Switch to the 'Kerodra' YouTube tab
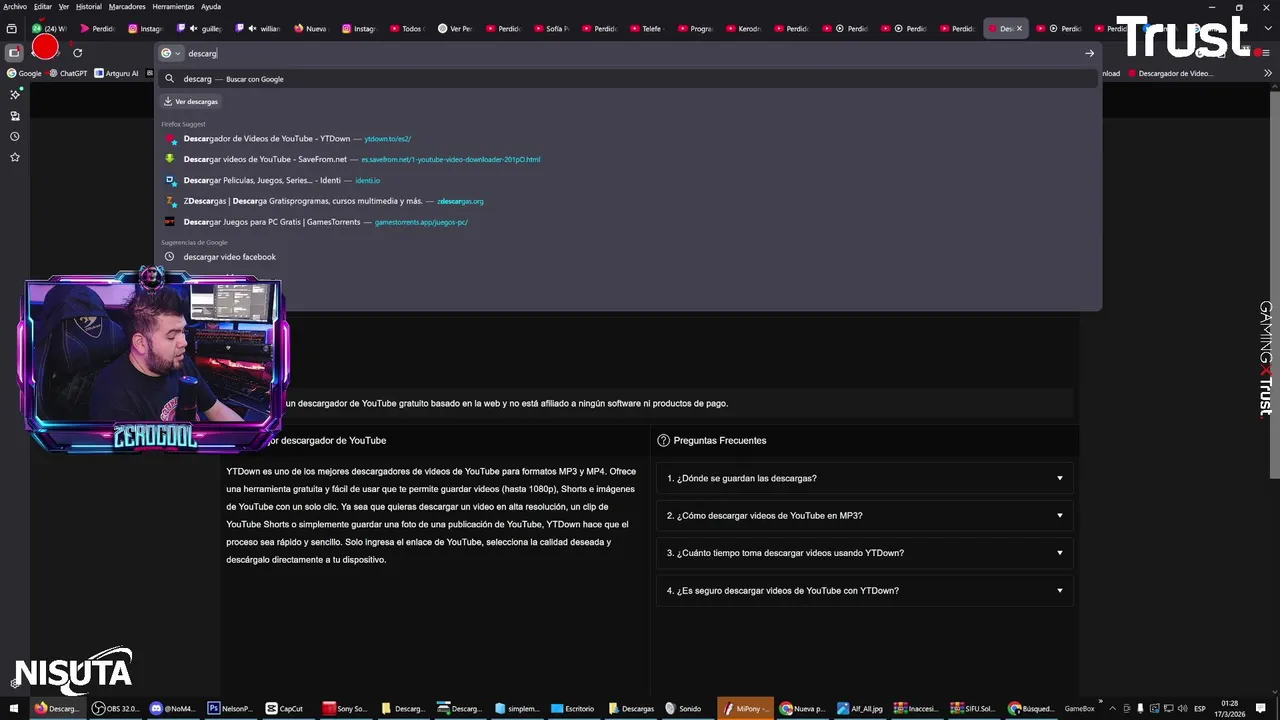 (x=743, y=29)
